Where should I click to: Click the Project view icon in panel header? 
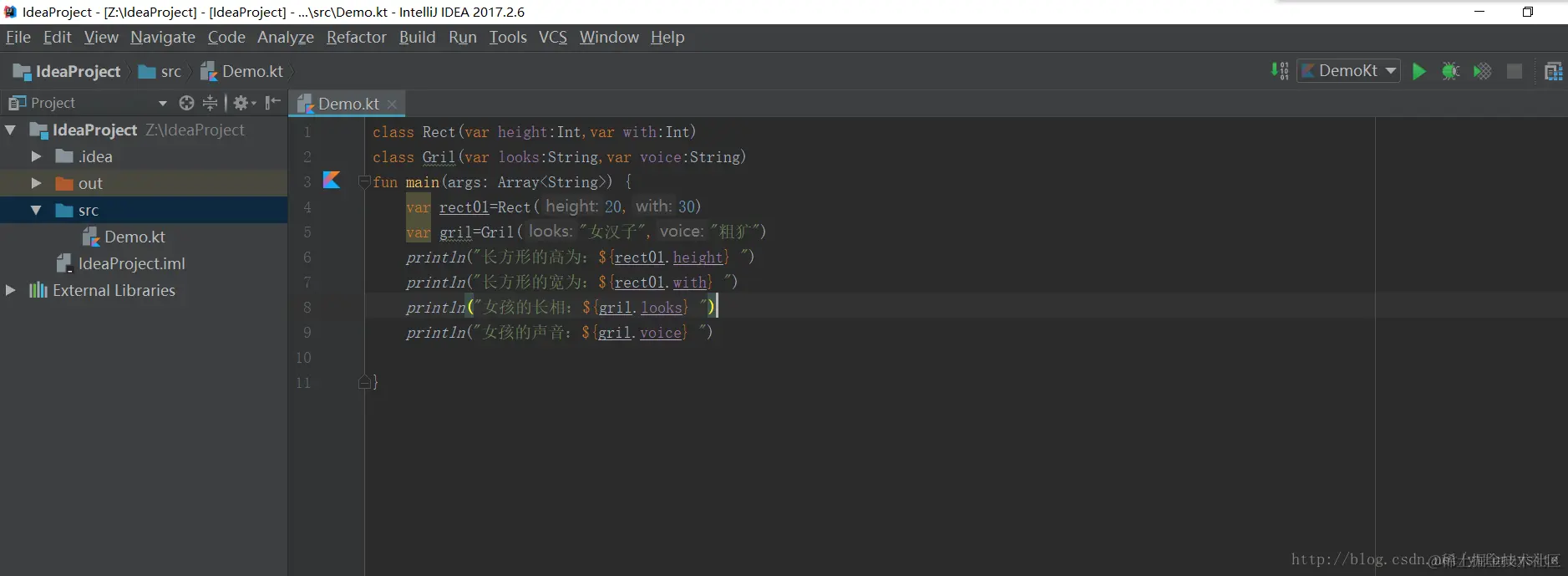[x=17, y=103]
